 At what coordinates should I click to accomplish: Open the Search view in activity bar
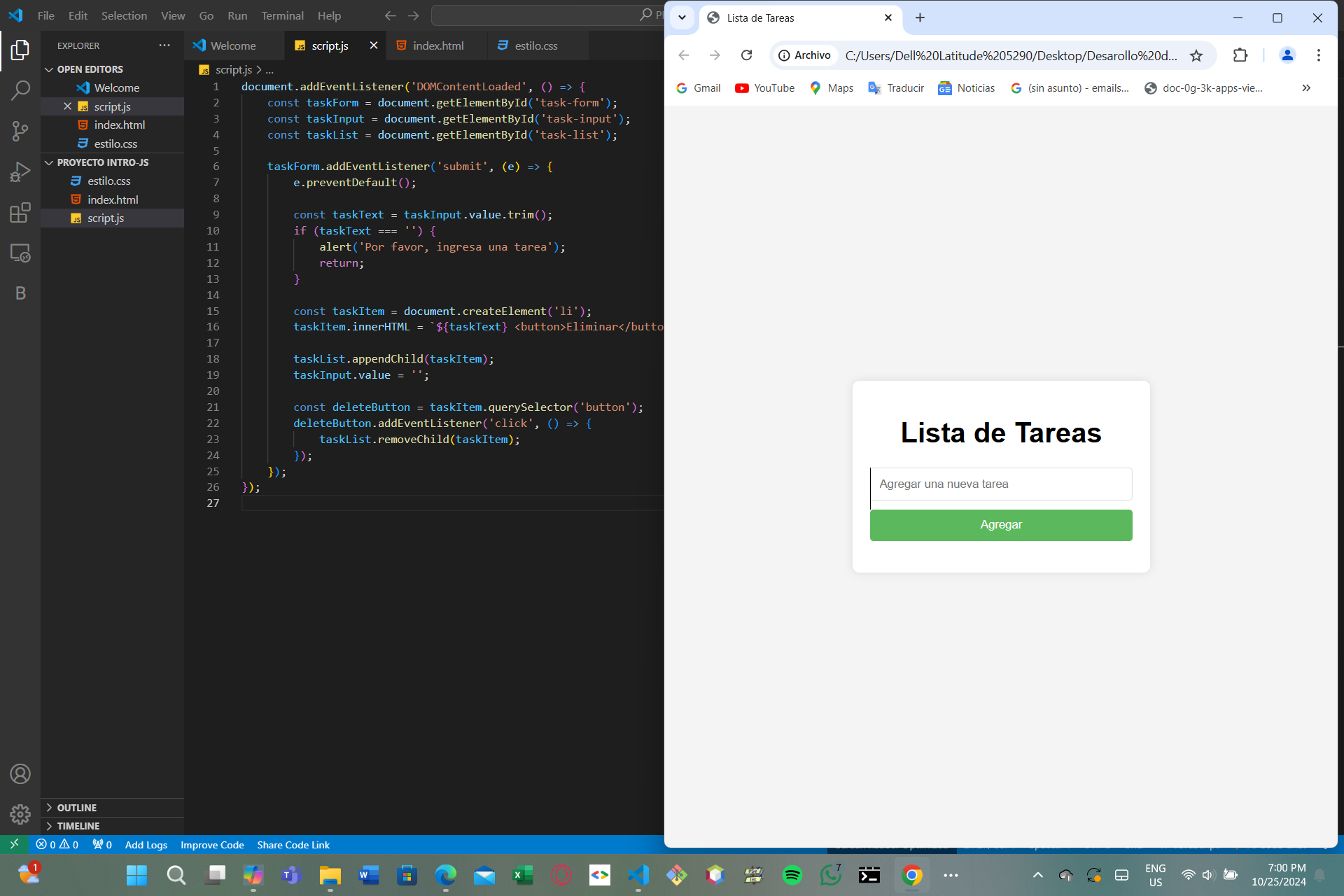[20, 90]
